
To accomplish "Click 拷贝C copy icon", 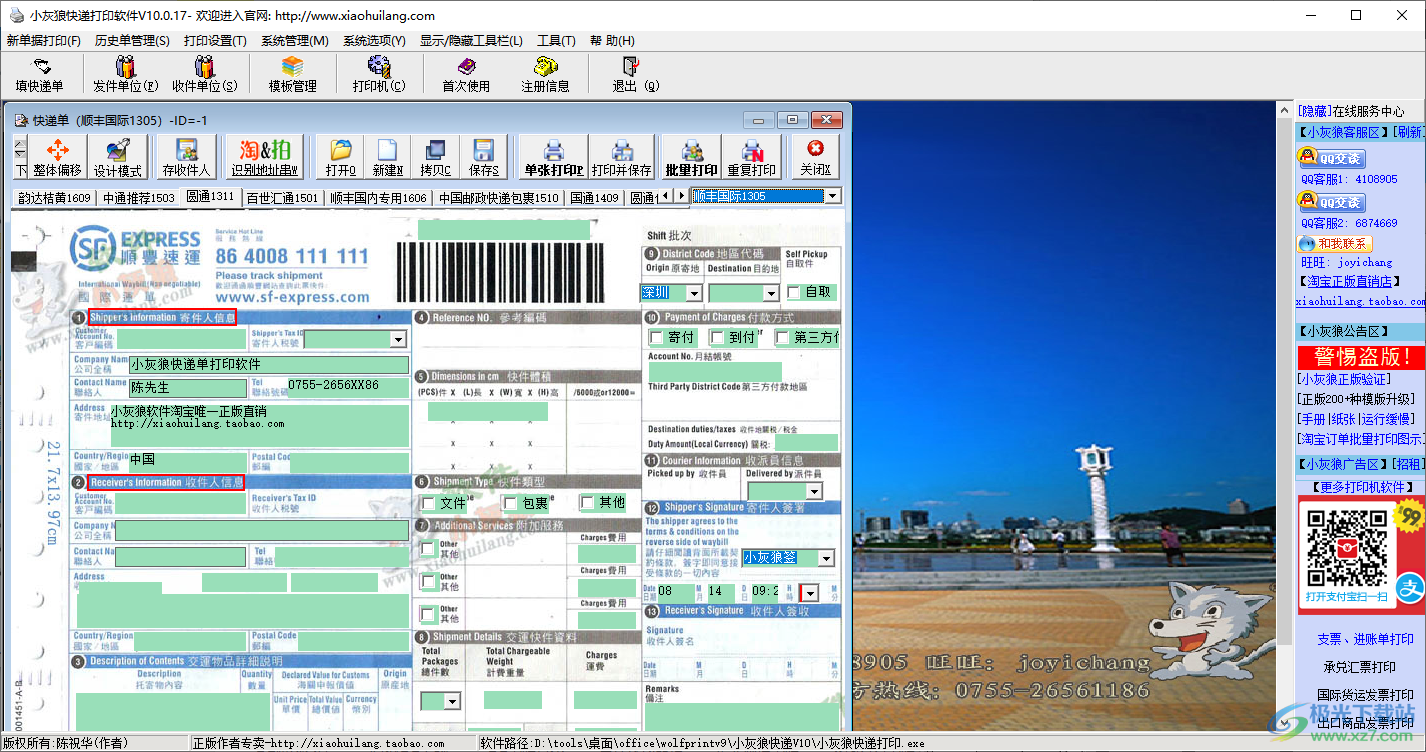I will point(435,158).
